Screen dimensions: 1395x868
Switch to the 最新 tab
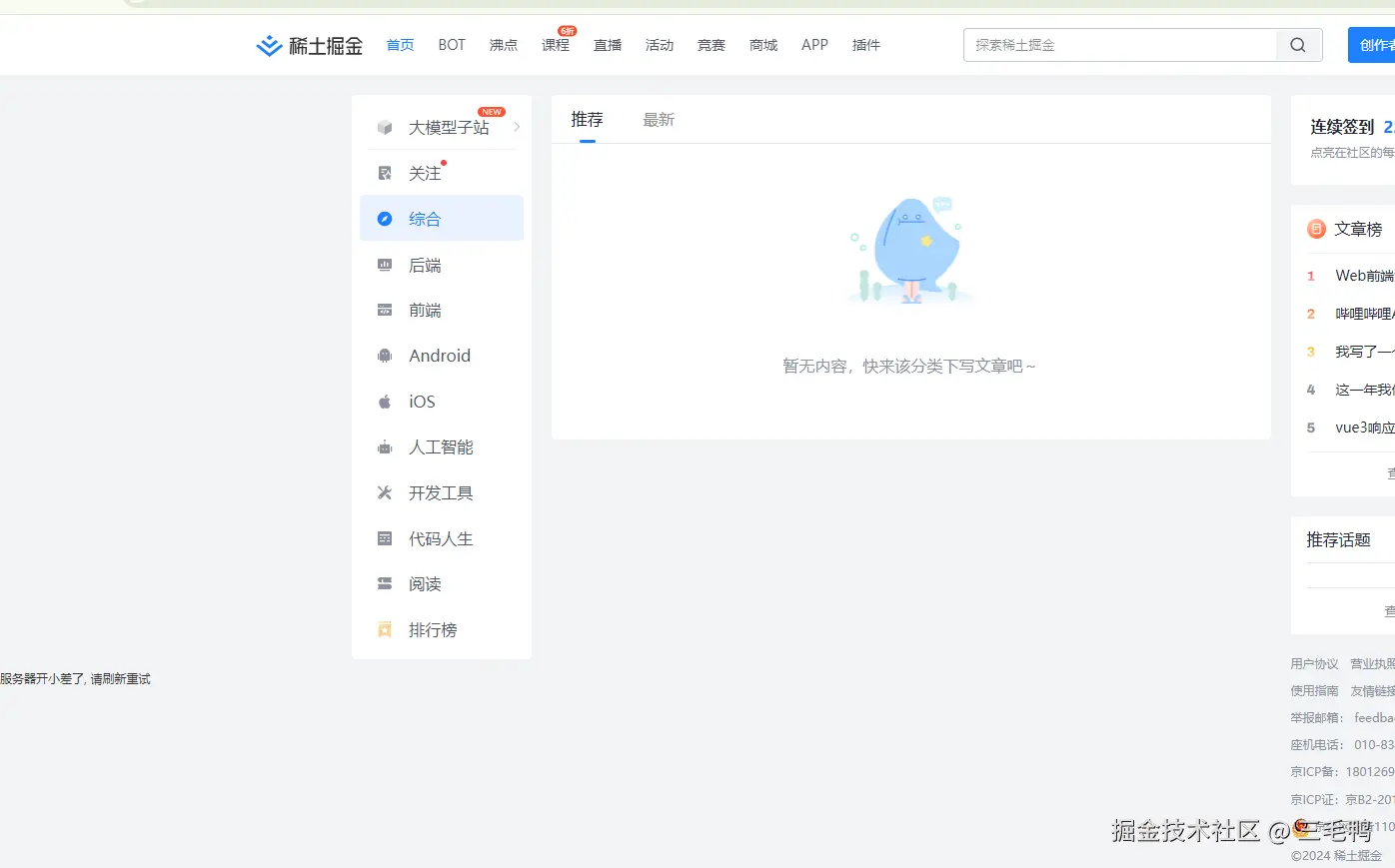point(659,119)
